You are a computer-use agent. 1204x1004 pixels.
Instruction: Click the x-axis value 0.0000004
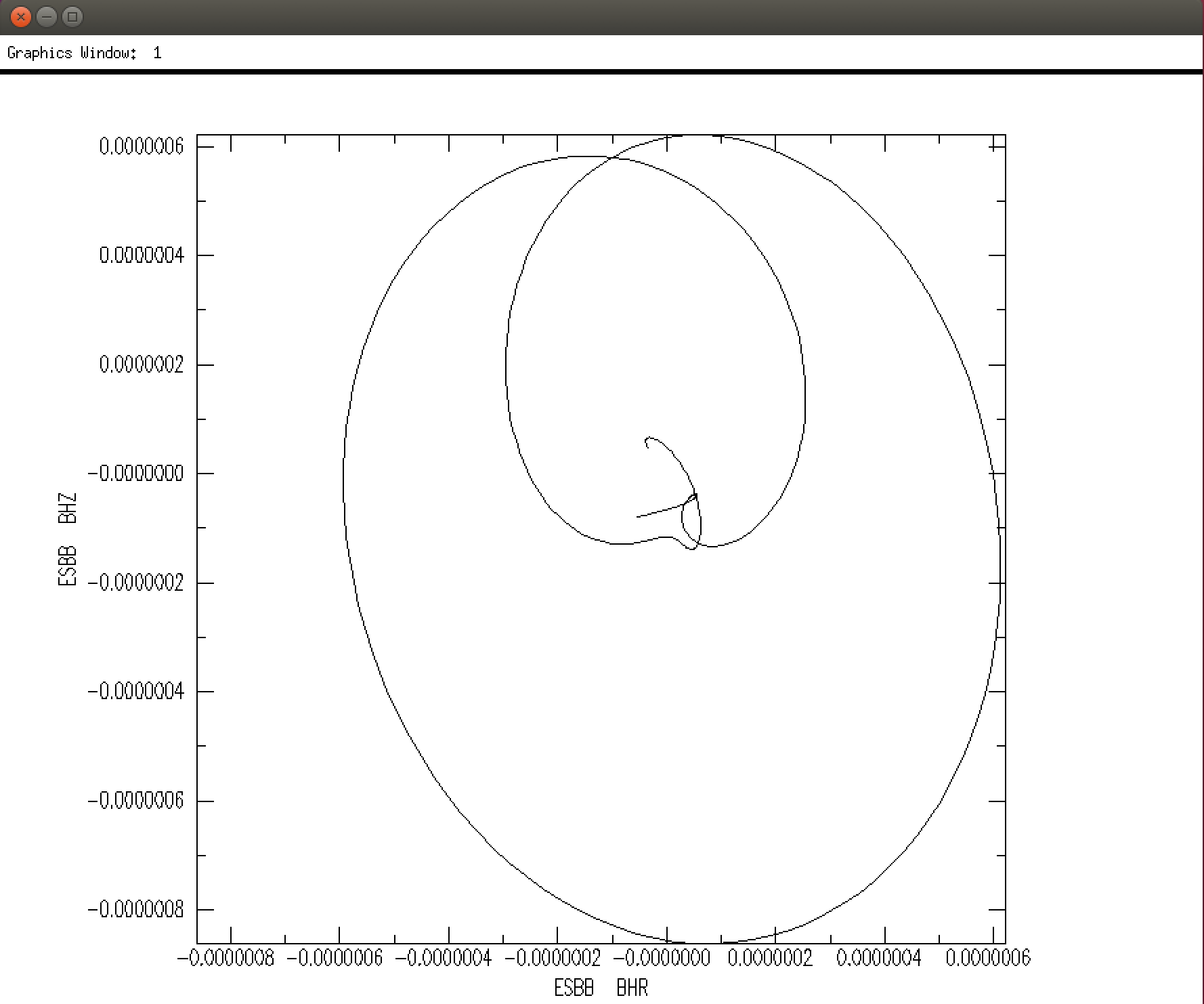879,958
